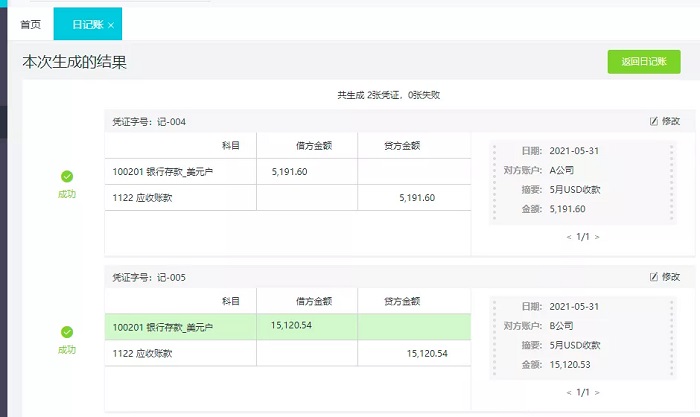Click the 凭证字号：记-004 header label
700x417 pixels.
point(149,121)
